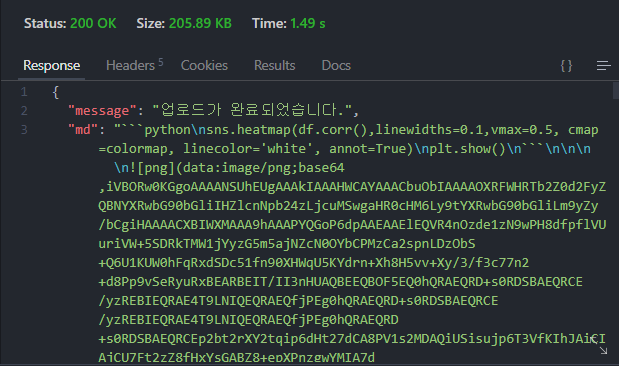Image resolution: width=619 pixels, height=366 pixels.
Task: Click line number 2 in gutter
Action: coord(24,111)
